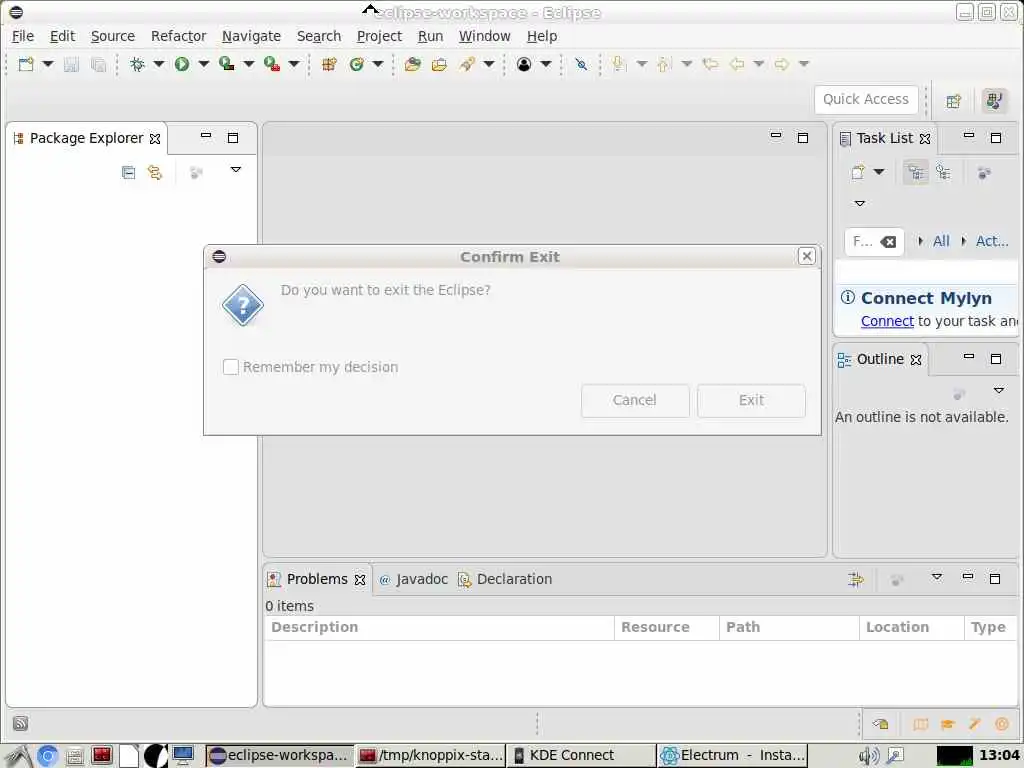Open the Run configurations dropdown arrow
This screenshot has width=1024, height=768.
pyautogui.click(x=204, y=64)
